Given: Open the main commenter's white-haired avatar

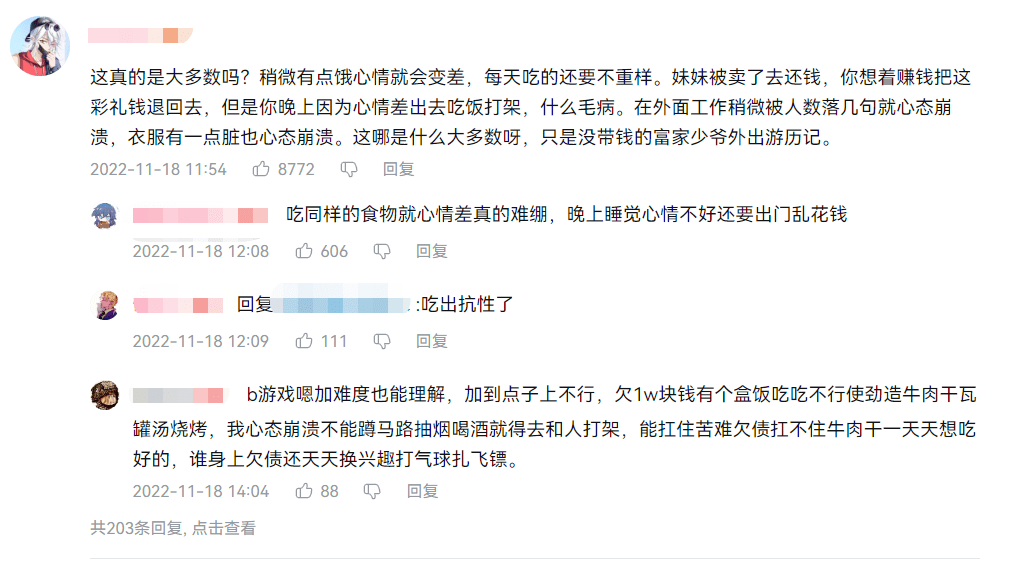Looking at the screenshot, I should [40, 46].
